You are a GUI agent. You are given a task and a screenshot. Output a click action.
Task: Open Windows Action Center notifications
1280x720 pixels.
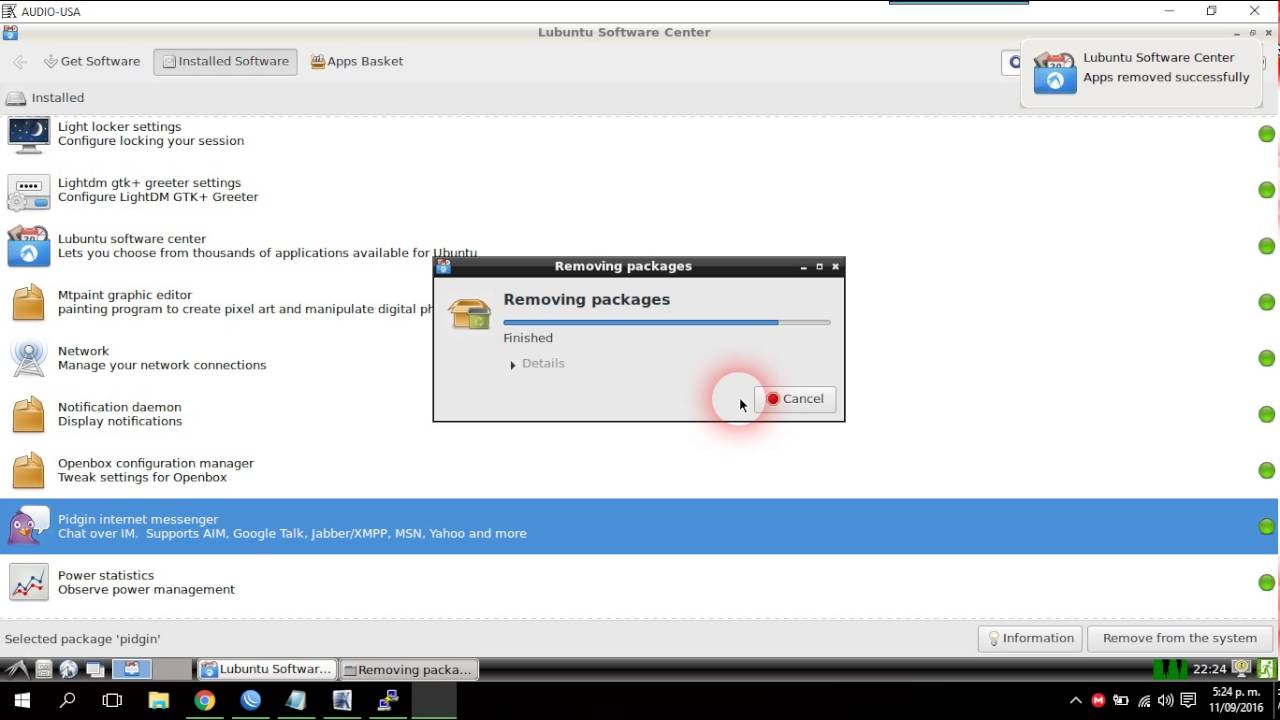[1189, 701]
